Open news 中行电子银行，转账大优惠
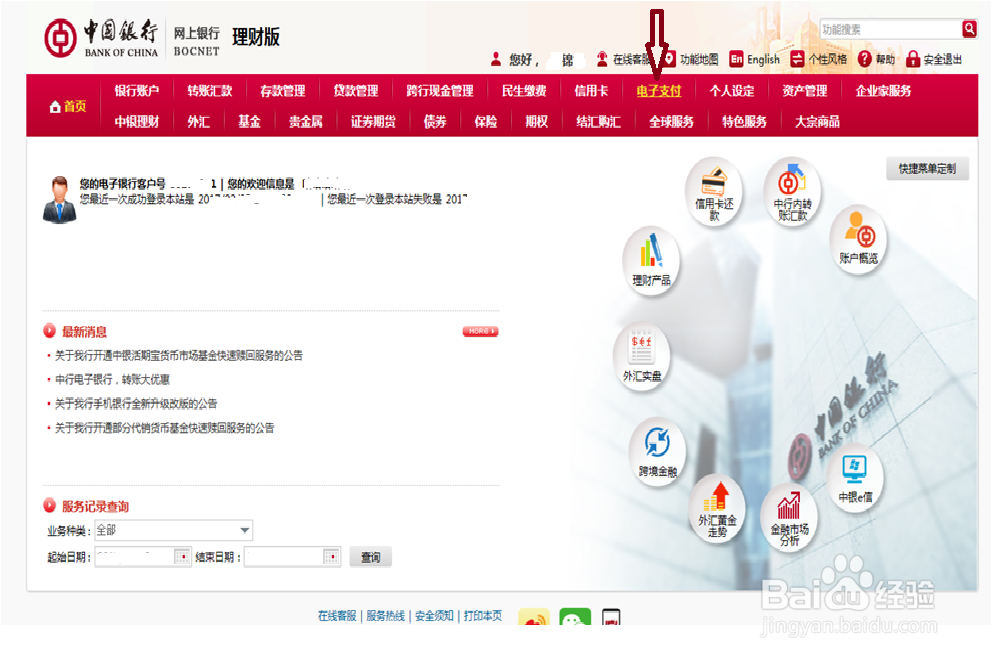The height and width of the screenshot is (660, 992). [113, 379]
